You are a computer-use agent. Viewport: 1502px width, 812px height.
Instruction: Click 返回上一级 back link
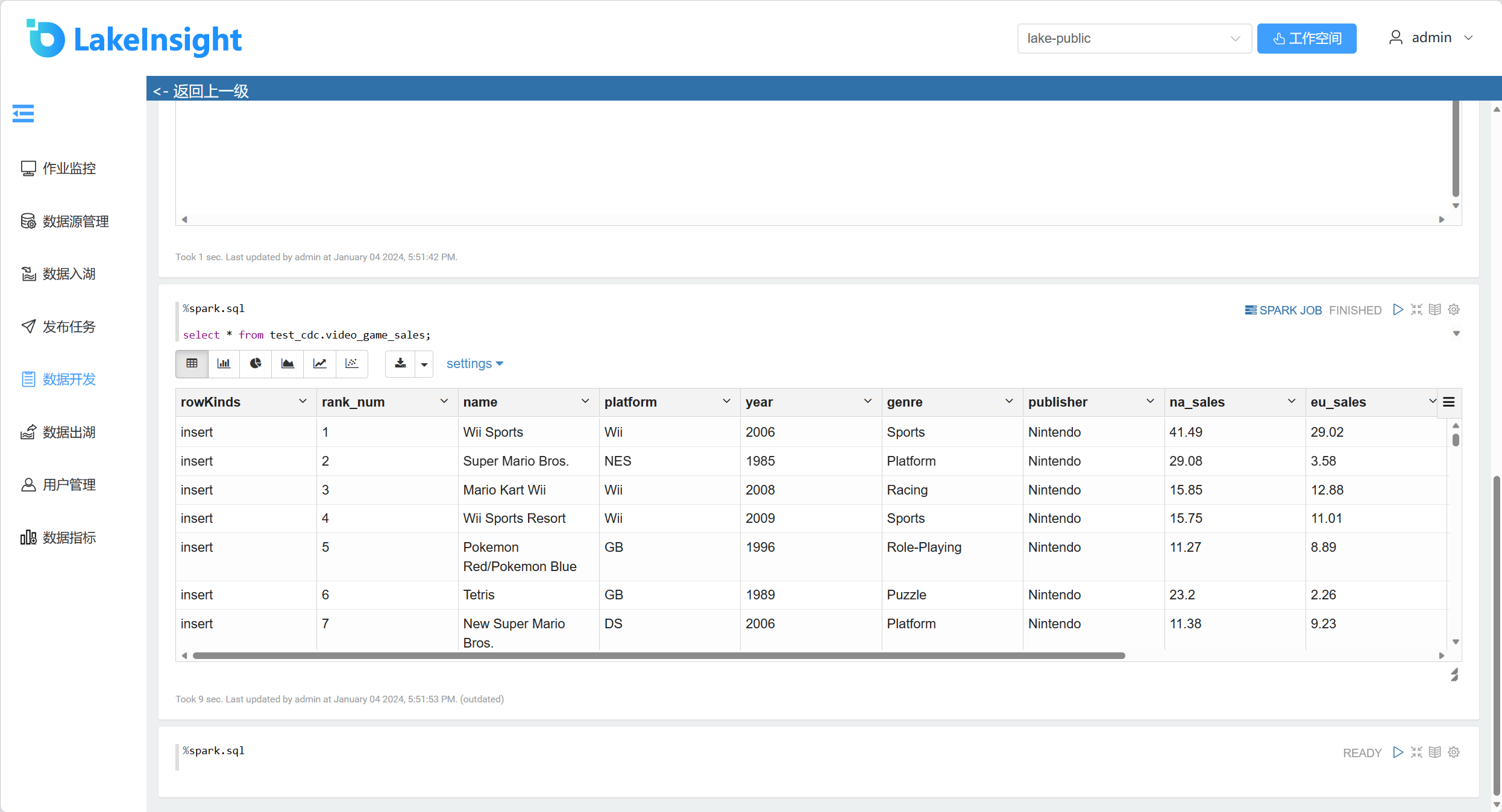coord(201,91)
